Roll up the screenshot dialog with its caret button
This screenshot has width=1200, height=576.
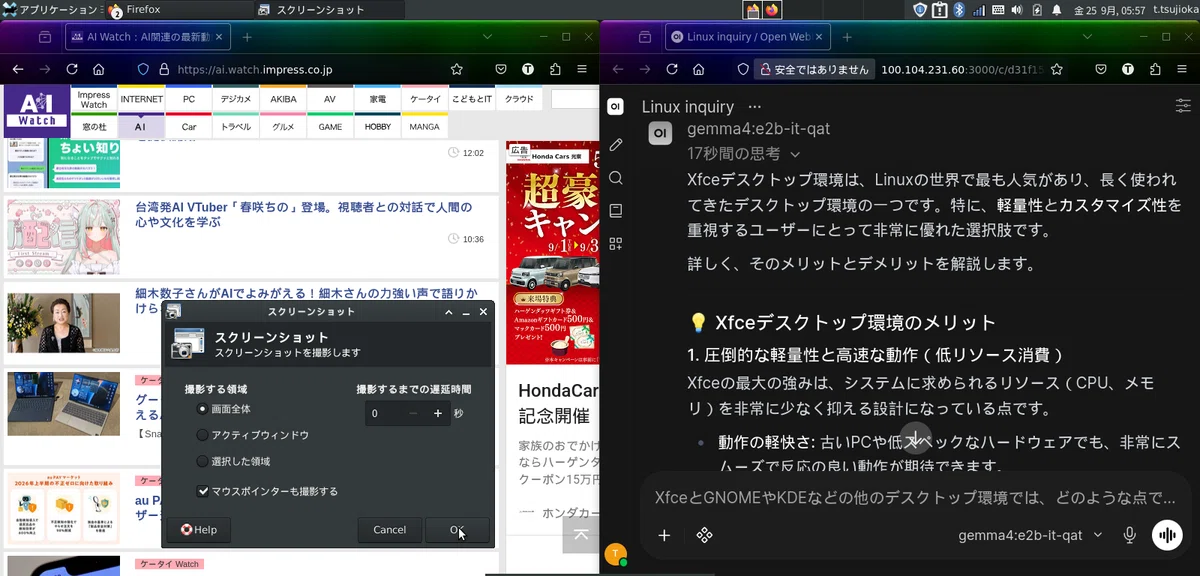pos(449,312)
